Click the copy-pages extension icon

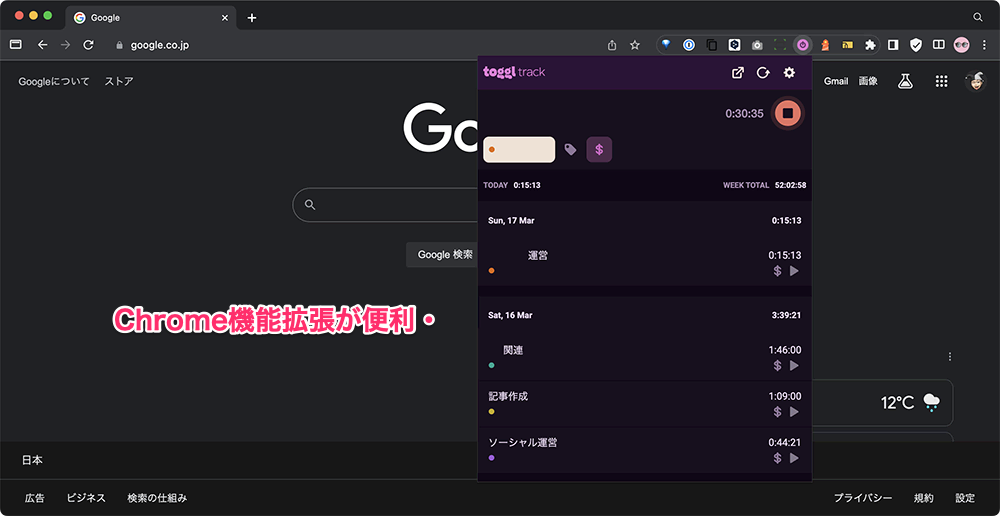tap(711, 45)
